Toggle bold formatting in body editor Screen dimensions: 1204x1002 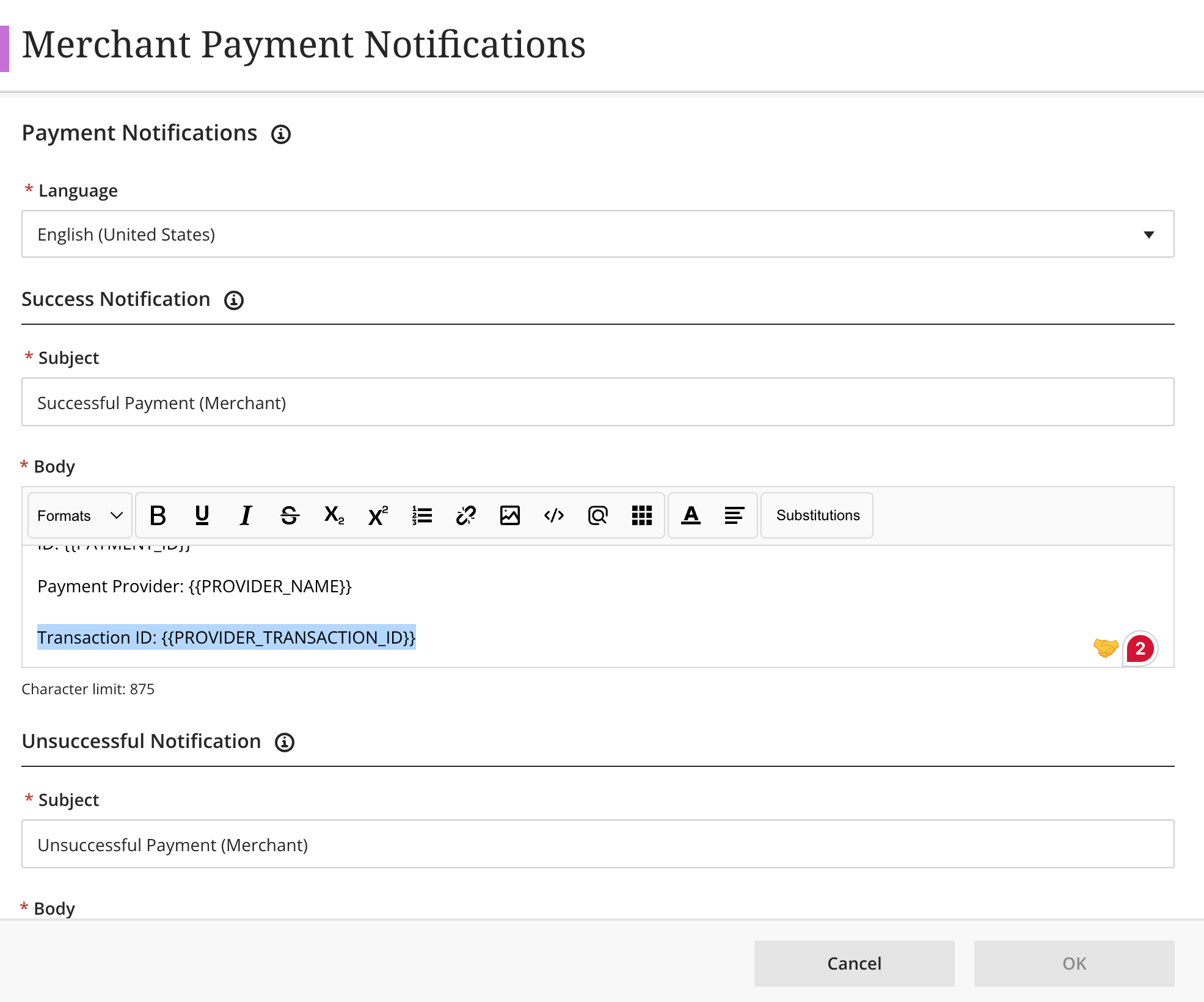(x=158, y=515)
